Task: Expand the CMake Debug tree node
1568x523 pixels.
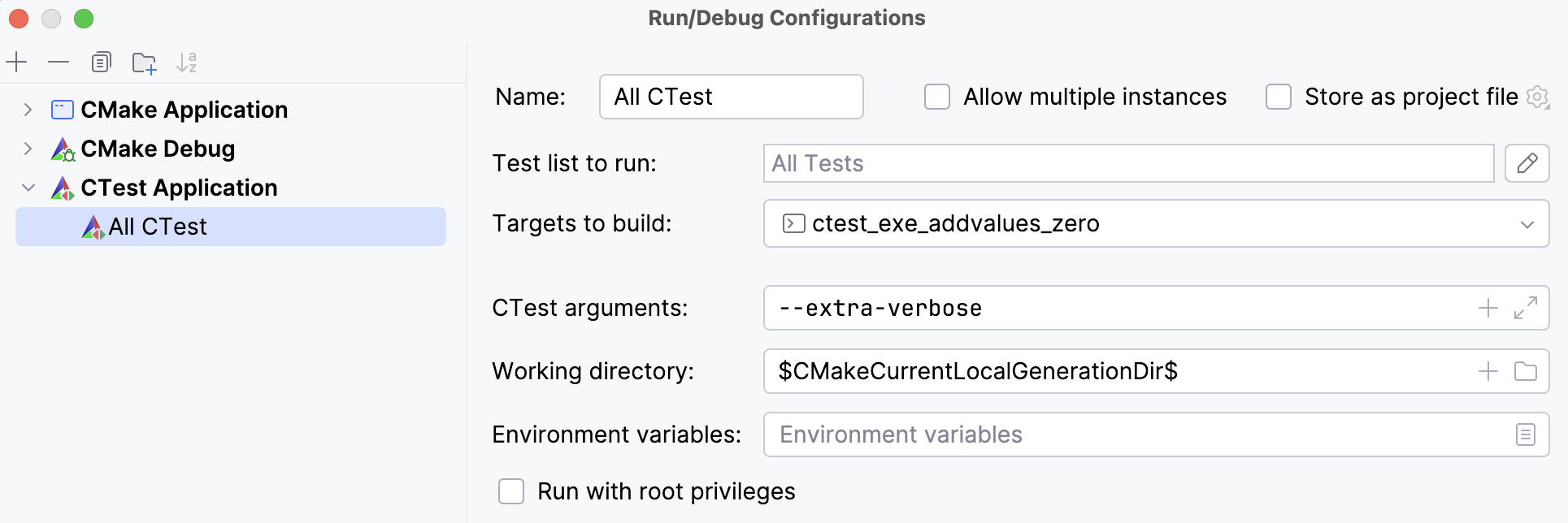Action: point(28,149)
